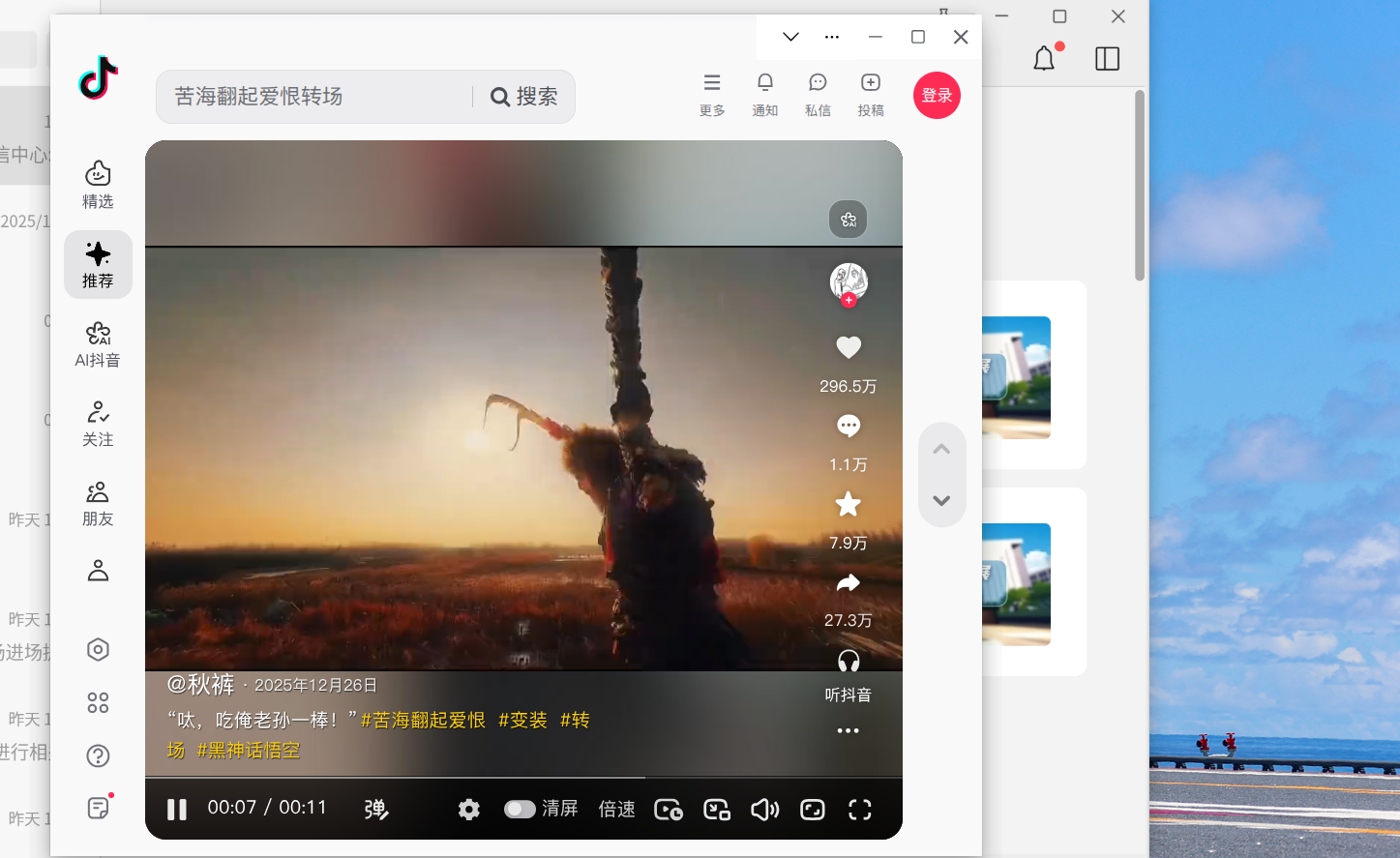Open the profile person icon in sidebar
The image size is (1400, 858).
tap(98, 571)
